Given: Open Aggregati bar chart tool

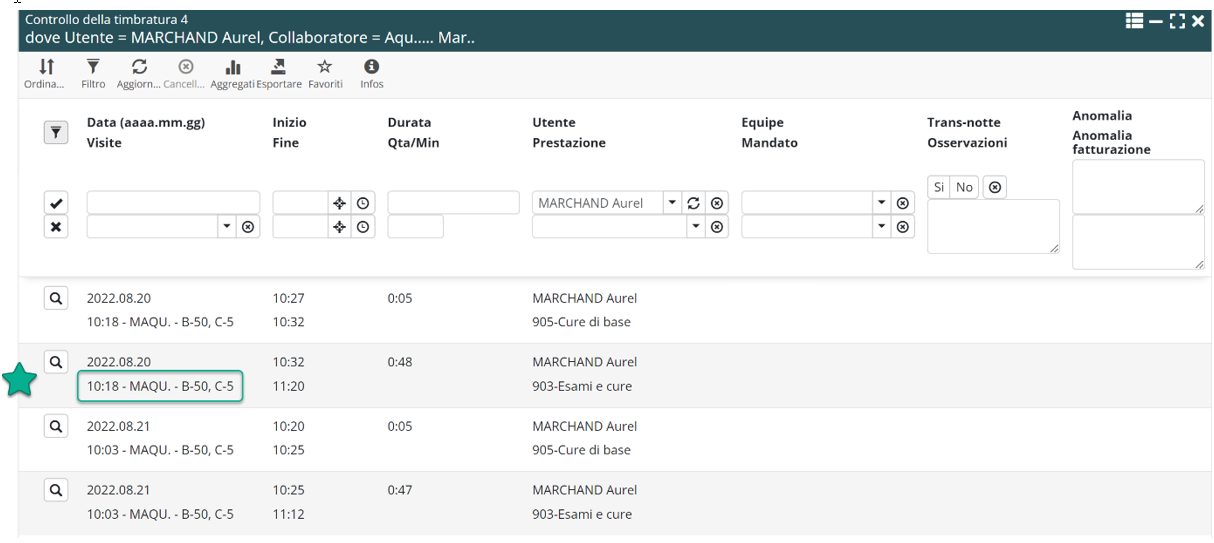Looking at the screenshot, I should click(233, 68).
